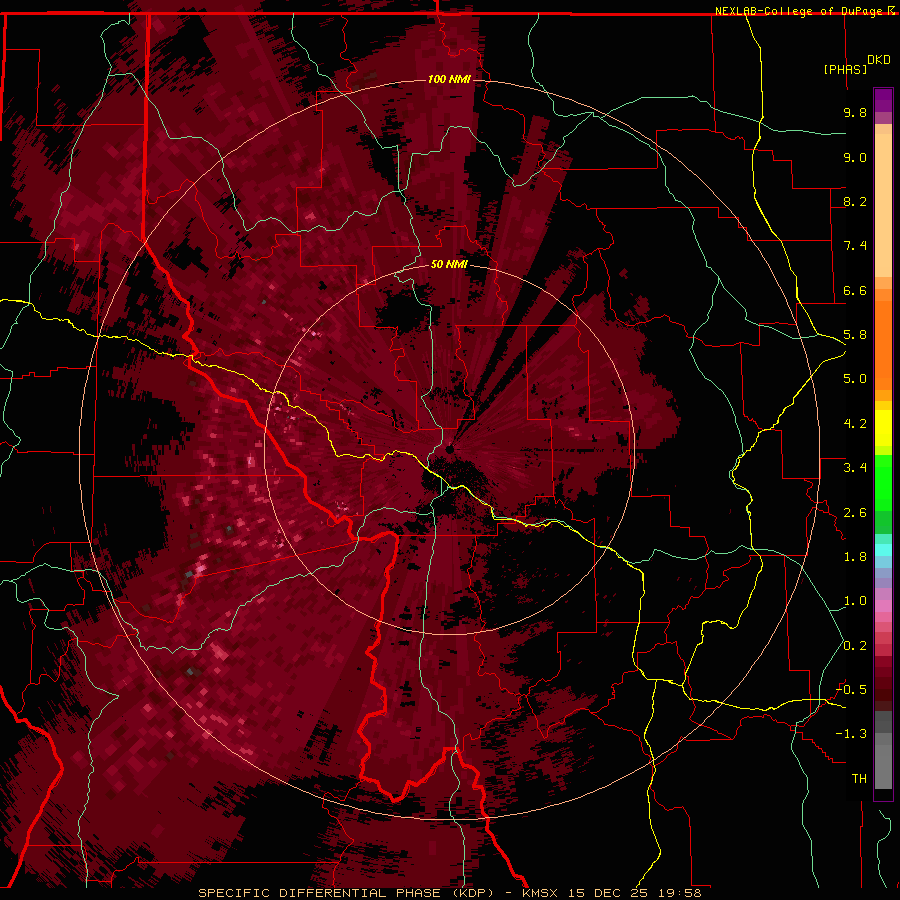Click the "[PHAS]" legend label
Screen dimensions: 900x900
coord(845,69)
